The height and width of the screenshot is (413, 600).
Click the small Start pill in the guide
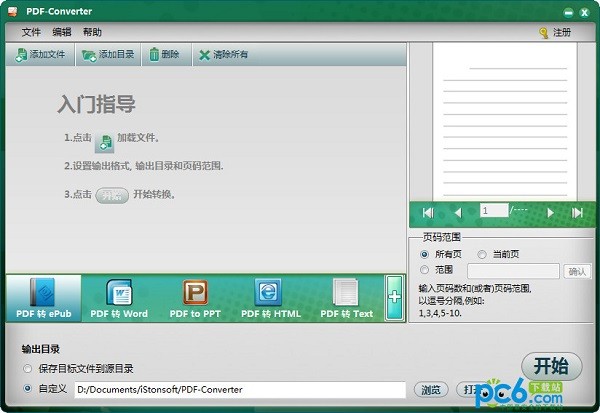(x=112, y=195)
